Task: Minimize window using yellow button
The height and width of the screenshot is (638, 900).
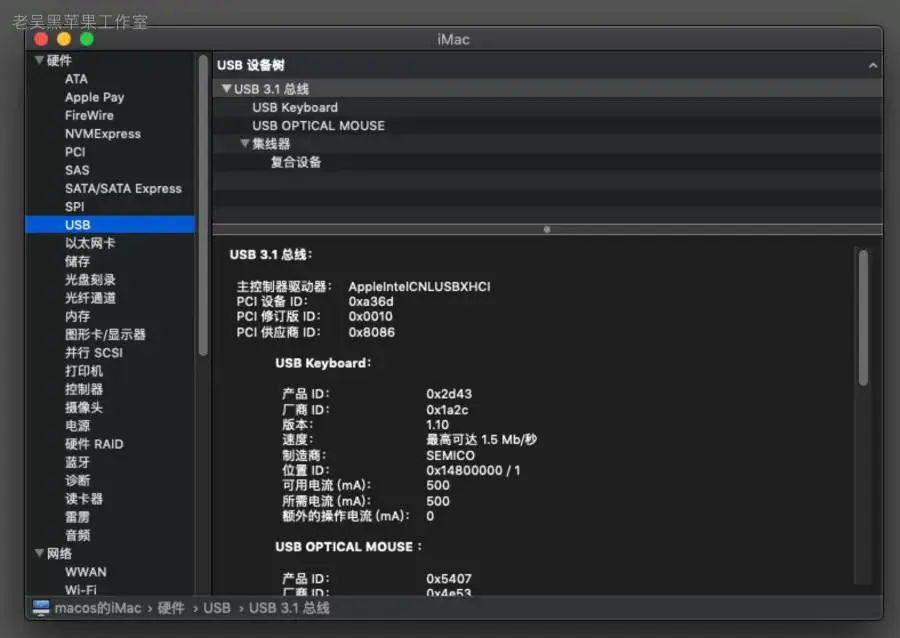Action: click(64, 39)
